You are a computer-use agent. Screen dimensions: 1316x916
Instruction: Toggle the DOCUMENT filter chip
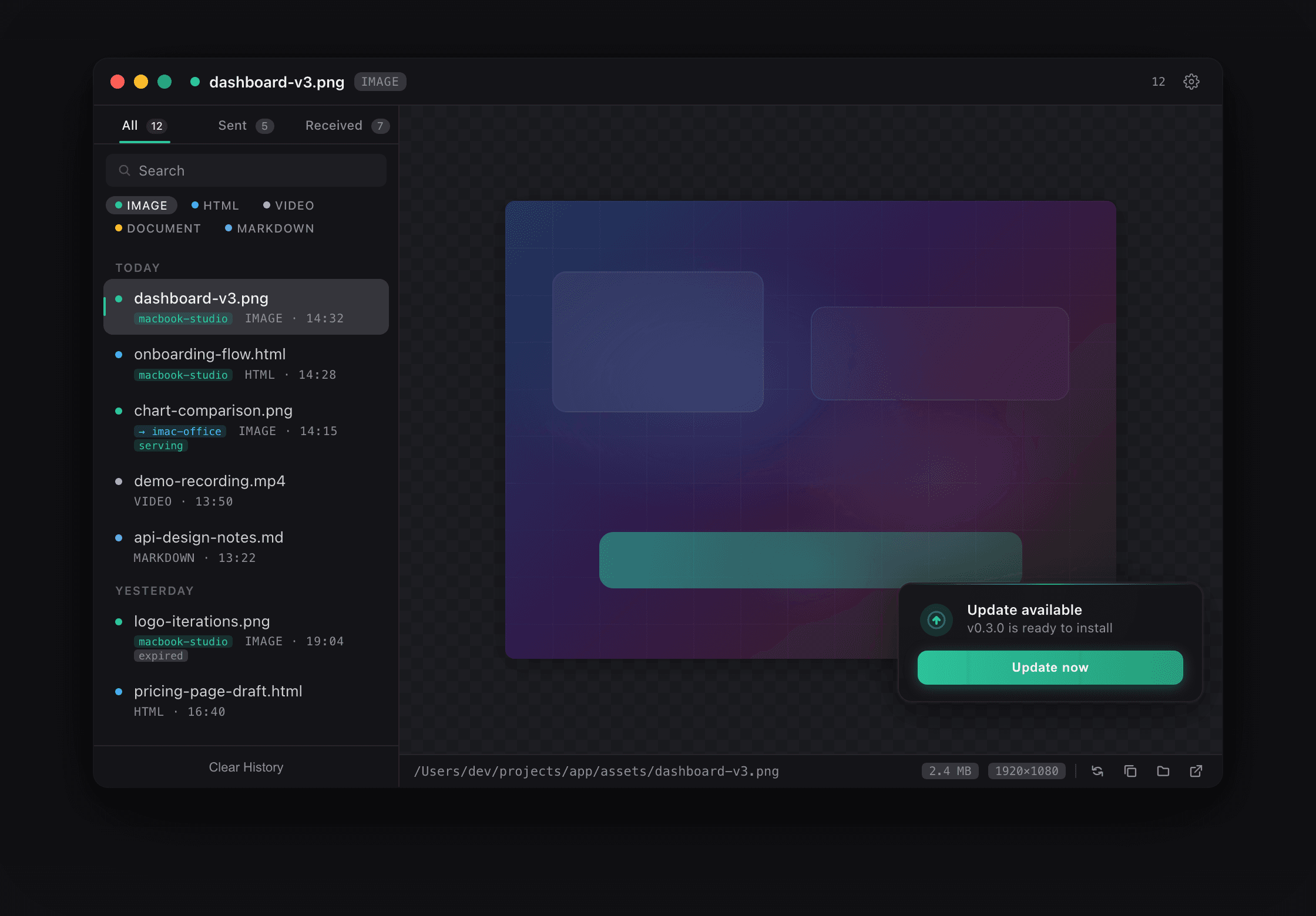(158, 228)
